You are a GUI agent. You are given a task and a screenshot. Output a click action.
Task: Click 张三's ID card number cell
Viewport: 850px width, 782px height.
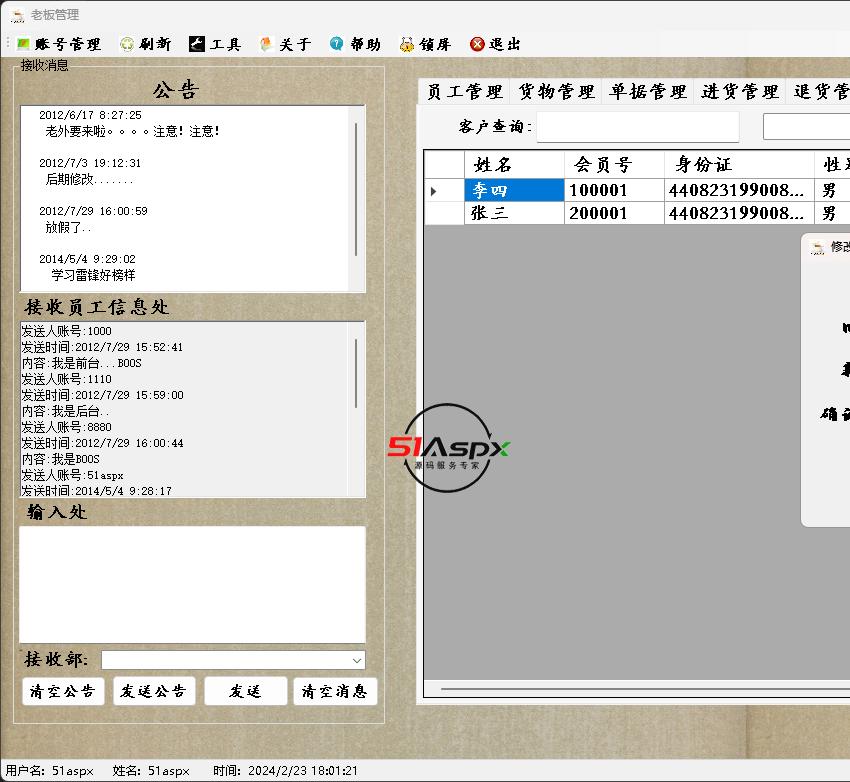739,213
